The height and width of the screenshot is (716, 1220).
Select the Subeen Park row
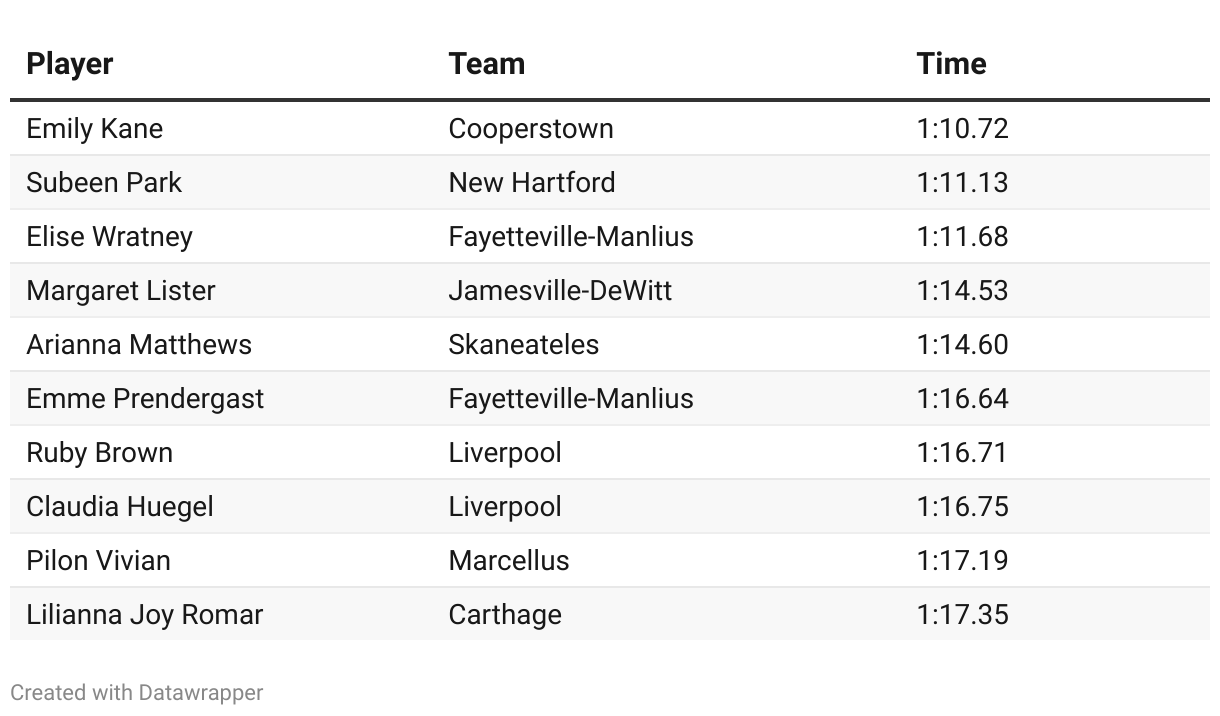coord(610,183)
